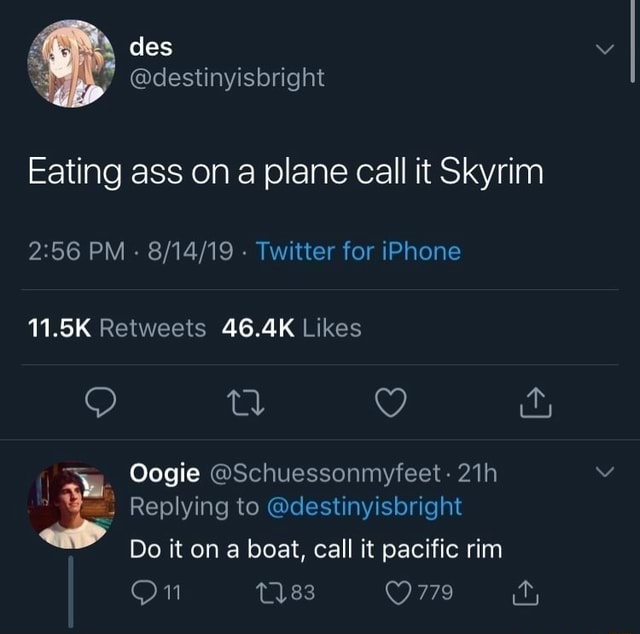View des anime profile picture
This screenshot has height=634, width=640.
pos(71,64)
